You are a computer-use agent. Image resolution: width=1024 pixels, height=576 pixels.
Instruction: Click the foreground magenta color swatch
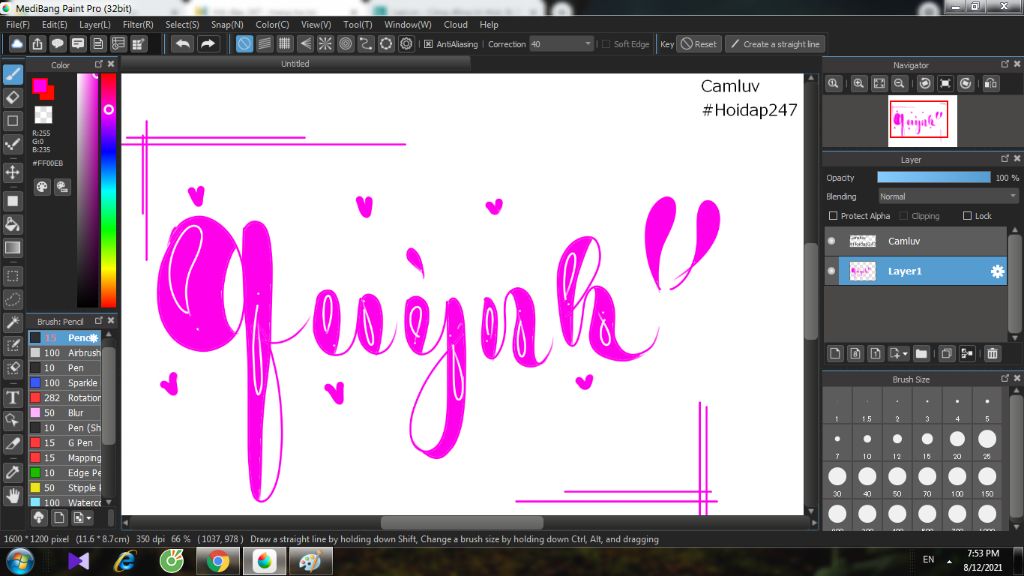coord(40,86)
